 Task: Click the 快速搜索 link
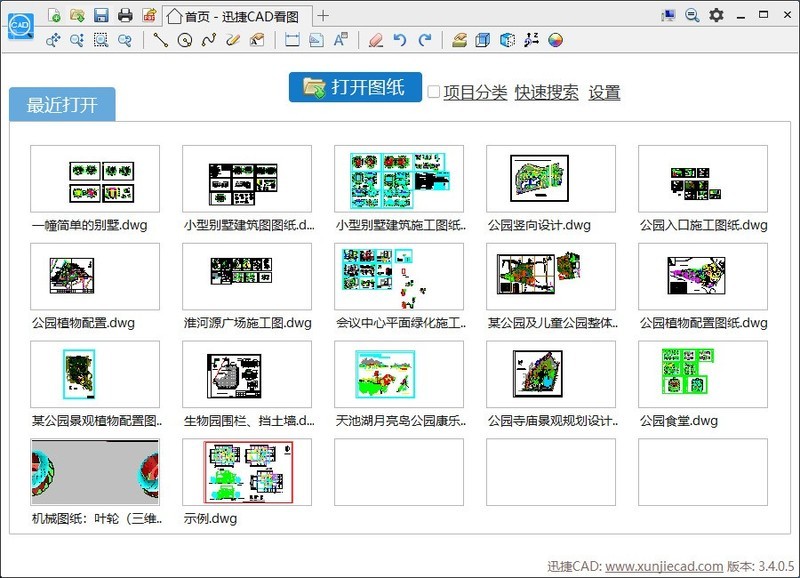[x=546, y=93]
